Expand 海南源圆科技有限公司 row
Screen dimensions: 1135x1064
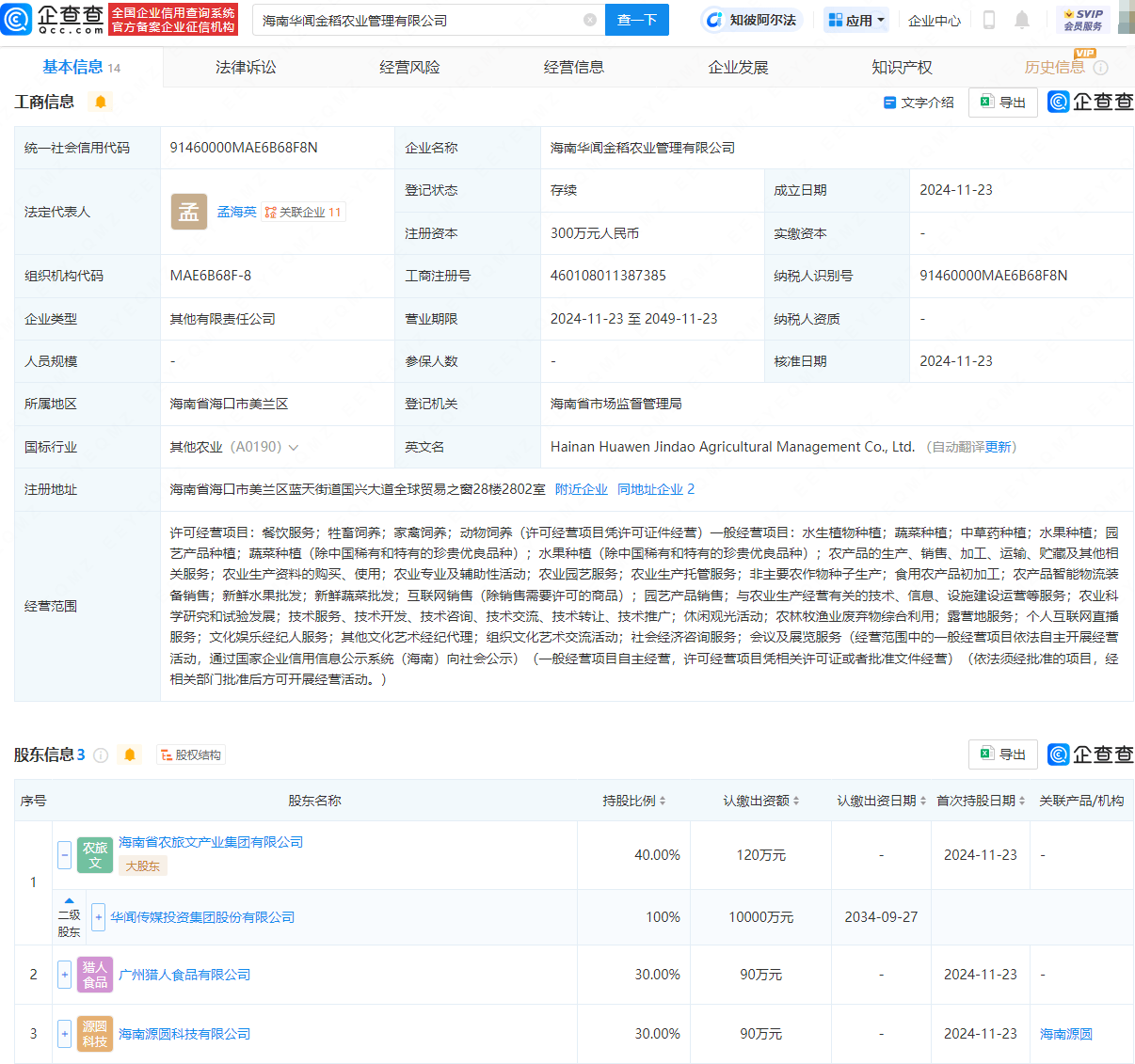point(64,1034)
